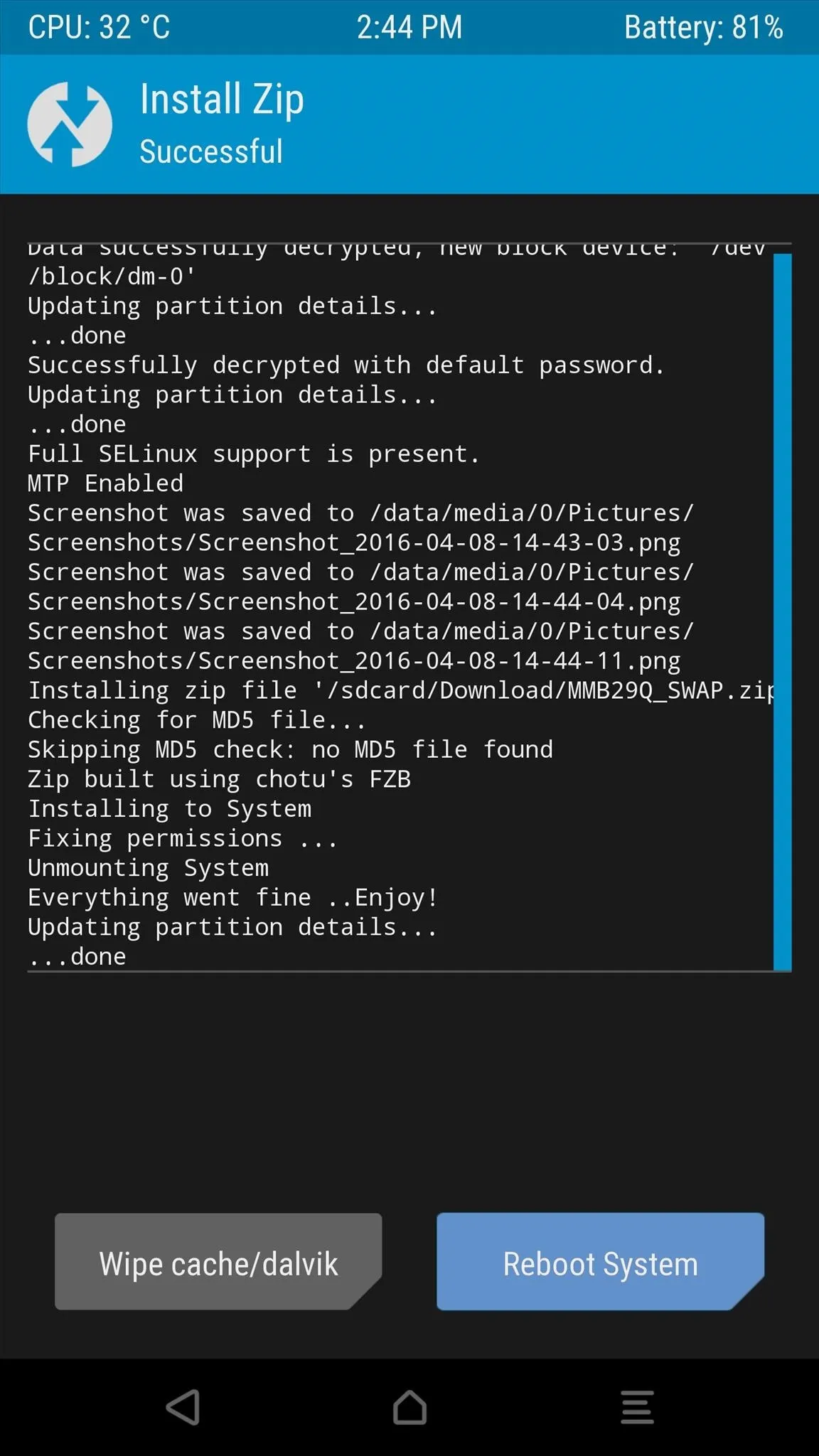This screenshot has height=1456, width=819.
Task: Tap the Successful status subtitle
Action: [x=211, y=151]
